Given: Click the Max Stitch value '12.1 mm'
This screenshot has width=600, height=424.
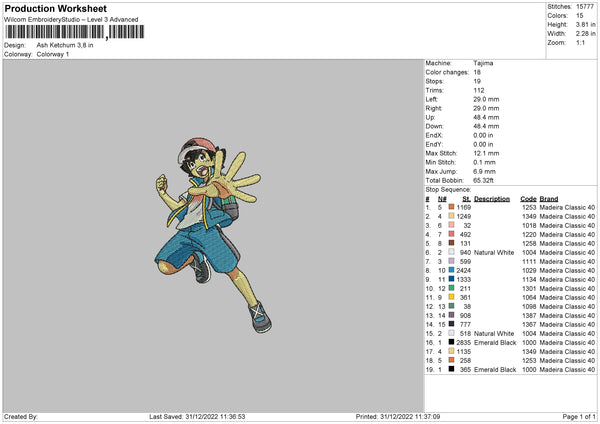Looking at the screenshot, I should click(x=486, y=153).
